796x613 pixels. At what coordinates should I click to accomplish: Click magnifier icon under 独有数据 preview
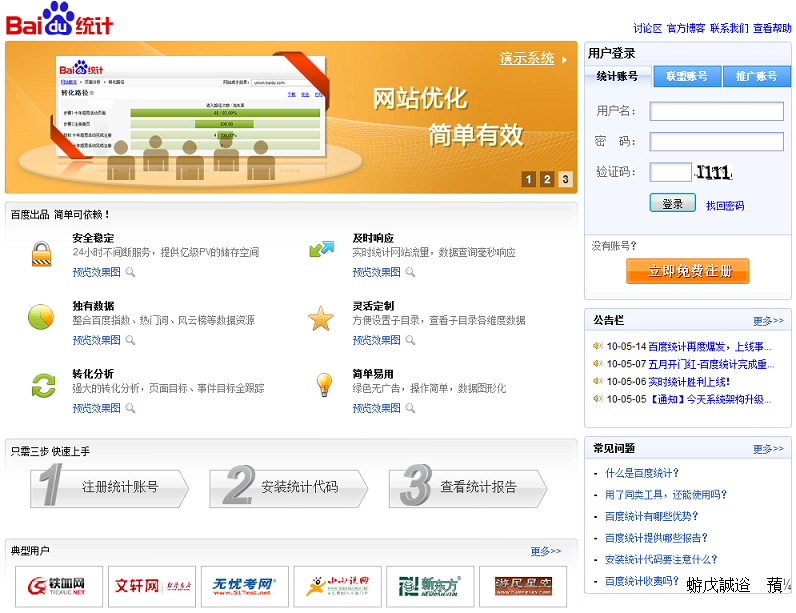(x=130, y=340)
